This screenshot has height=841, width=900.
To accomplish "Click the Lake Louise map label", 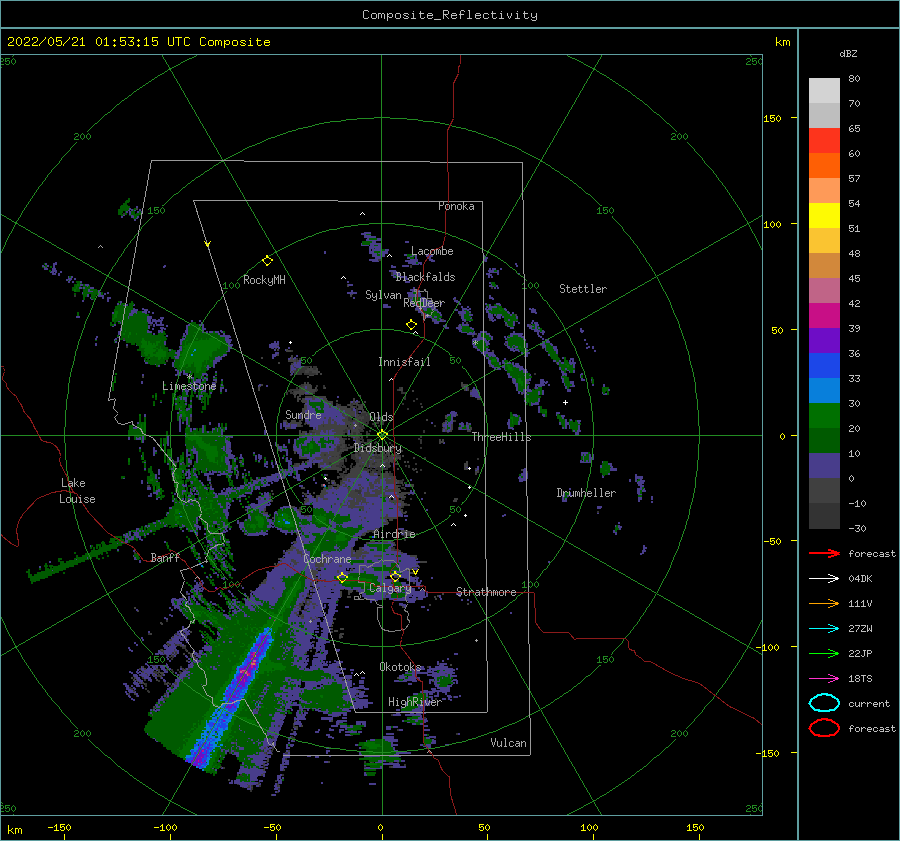I will click(x=77, y=491).
